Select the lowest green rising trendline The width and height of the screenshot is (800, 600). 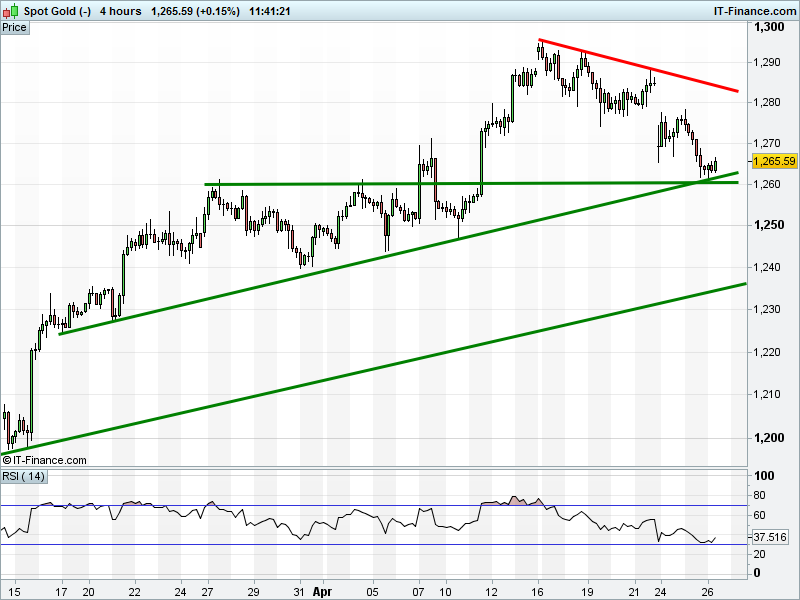pos(373,368)
